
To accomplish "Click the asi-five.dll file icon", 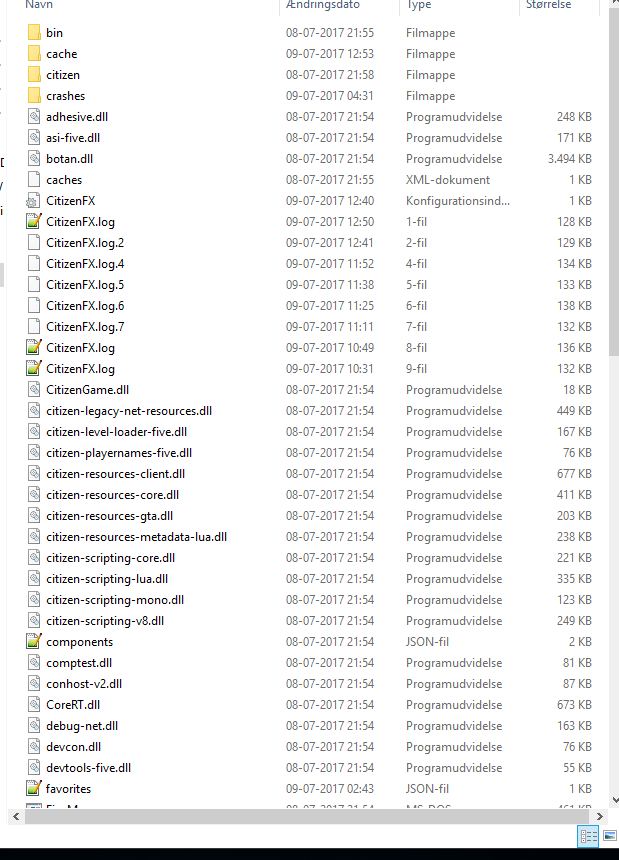I will pyautogui.click(x=33, y=138).
